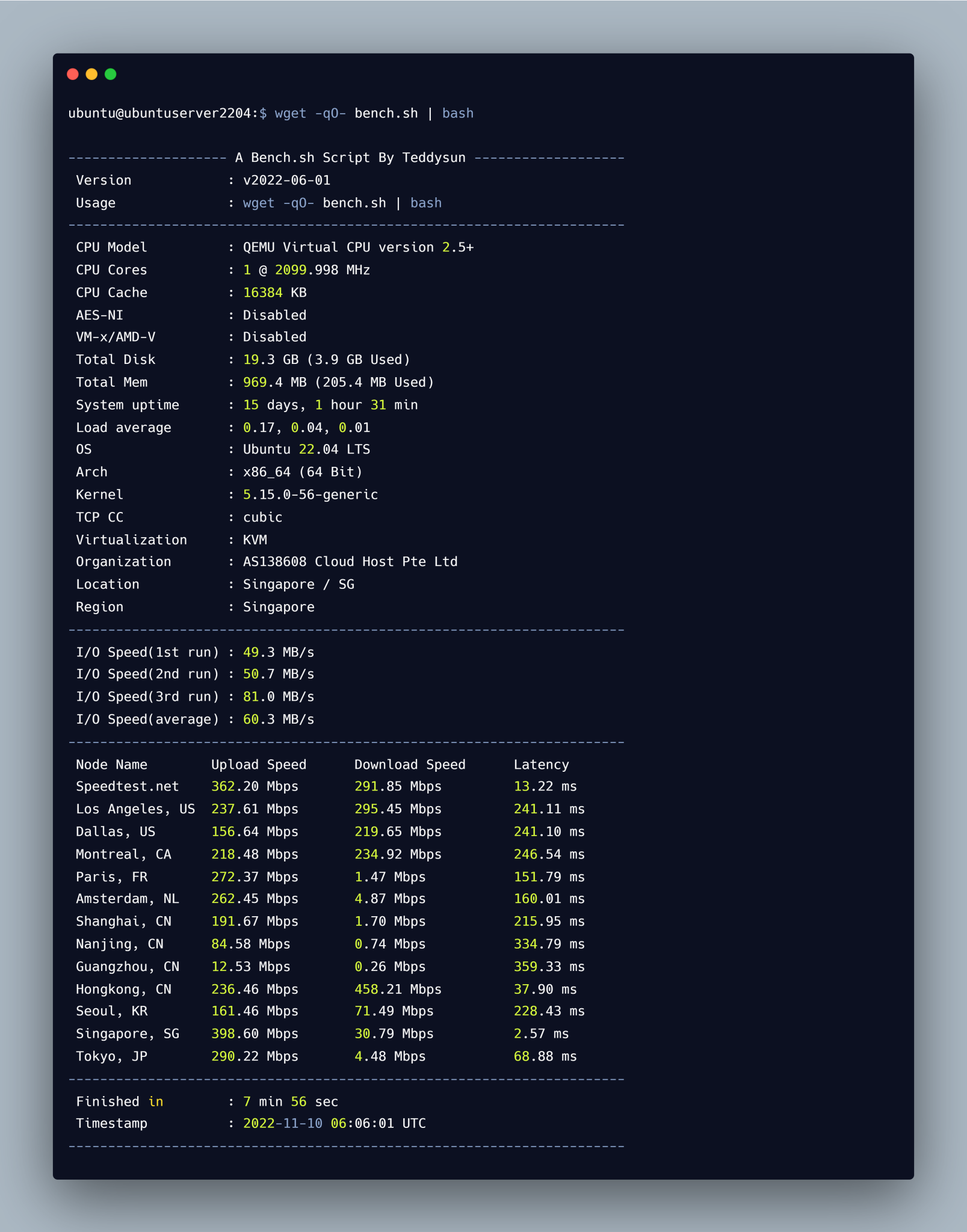Select the I/O Speed average 60.3 MB/s
This screenshot has width=967, height=1232.
point(278,719)
